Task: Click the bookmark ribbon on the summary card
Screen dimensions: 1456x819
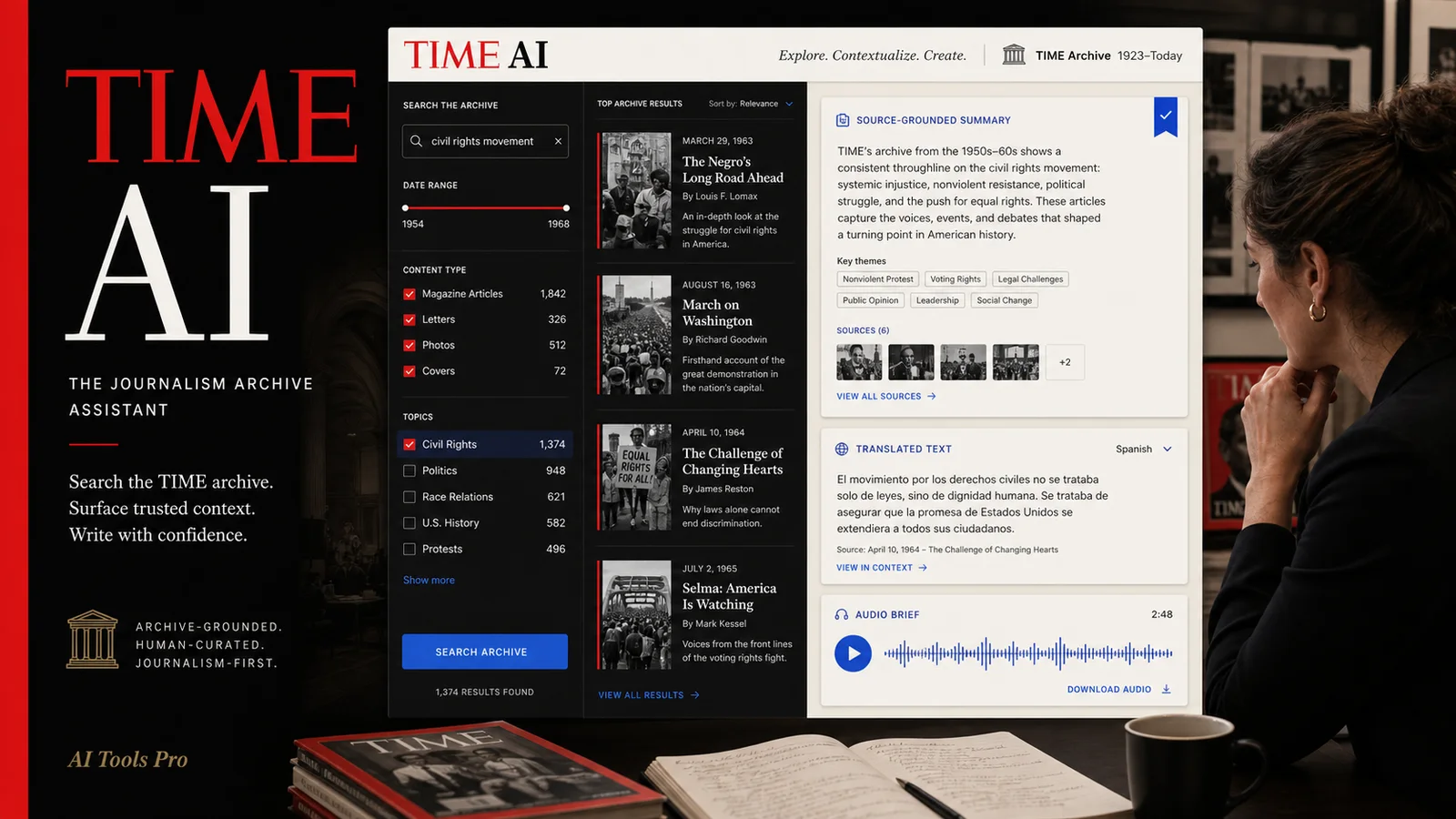Action: pos(1166,116)
